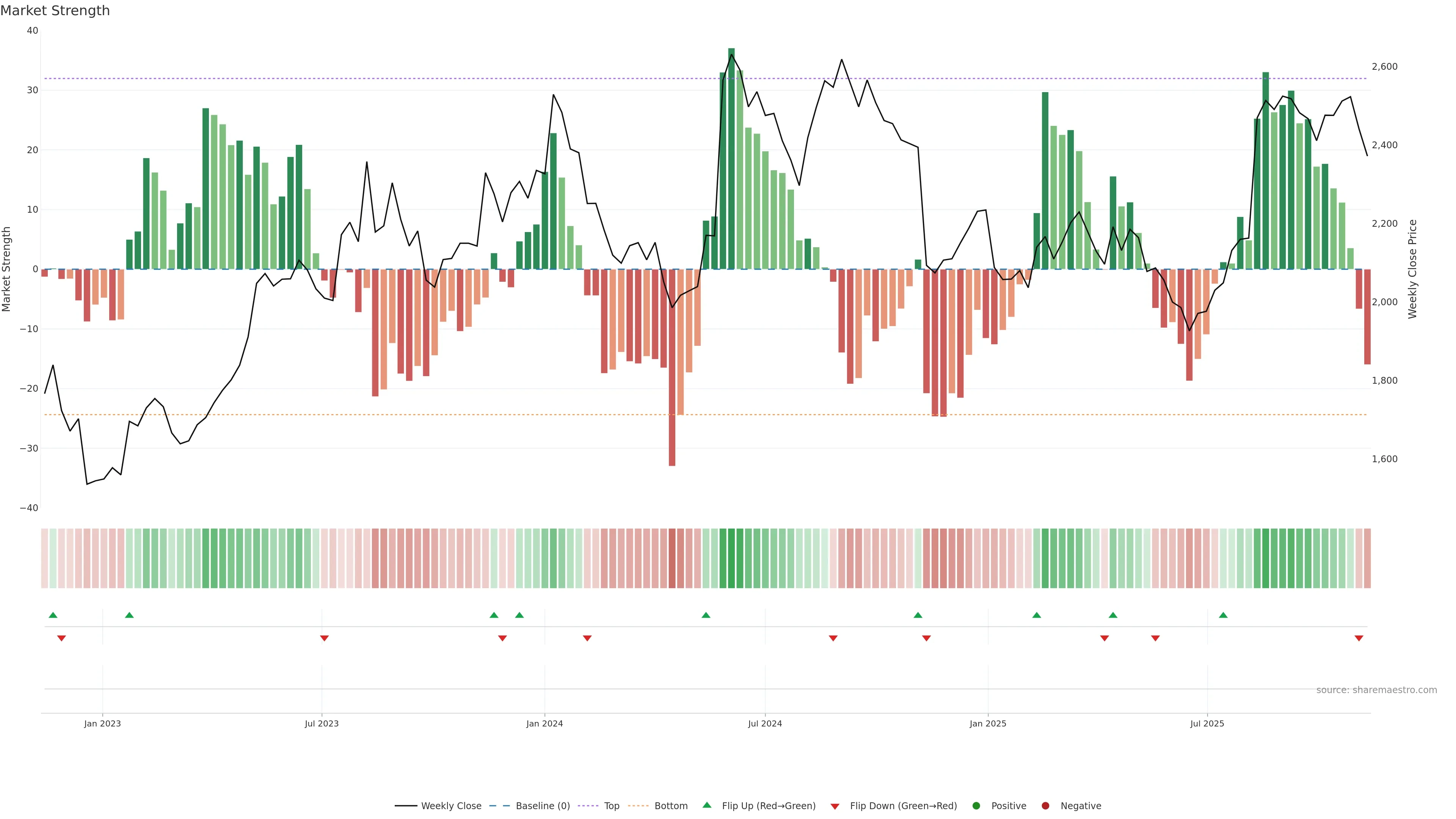Click the purple Top legend line icon

coord(589,806)
